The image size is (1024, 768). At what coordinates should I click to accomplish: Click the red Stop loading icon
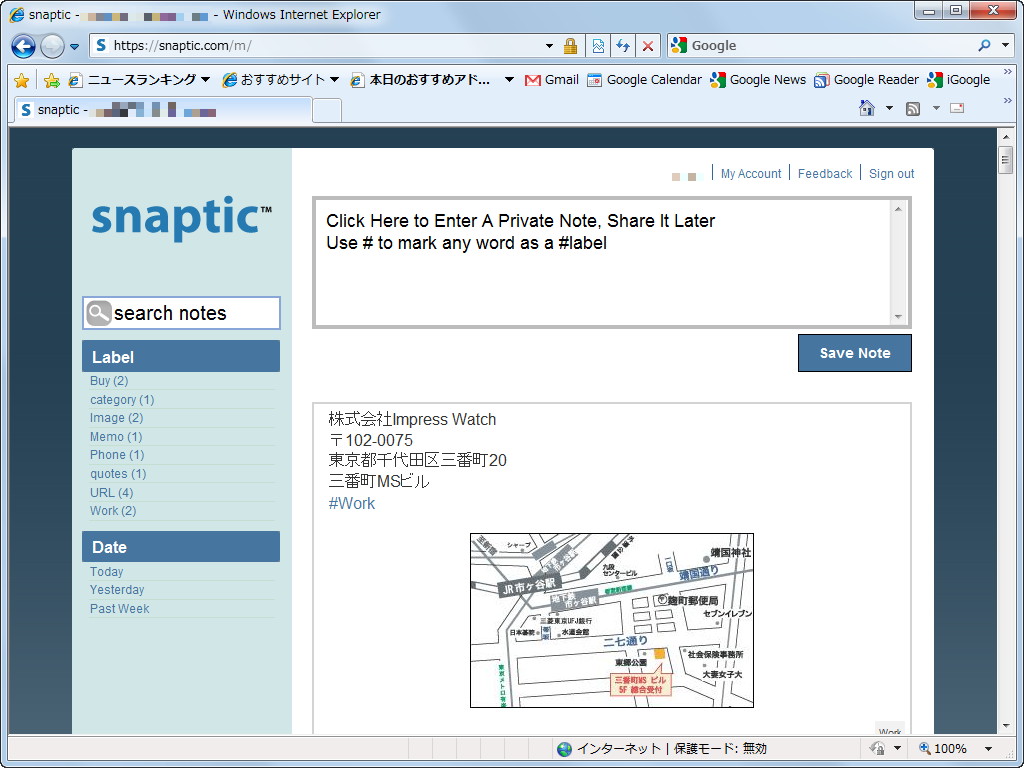point(648,46)
